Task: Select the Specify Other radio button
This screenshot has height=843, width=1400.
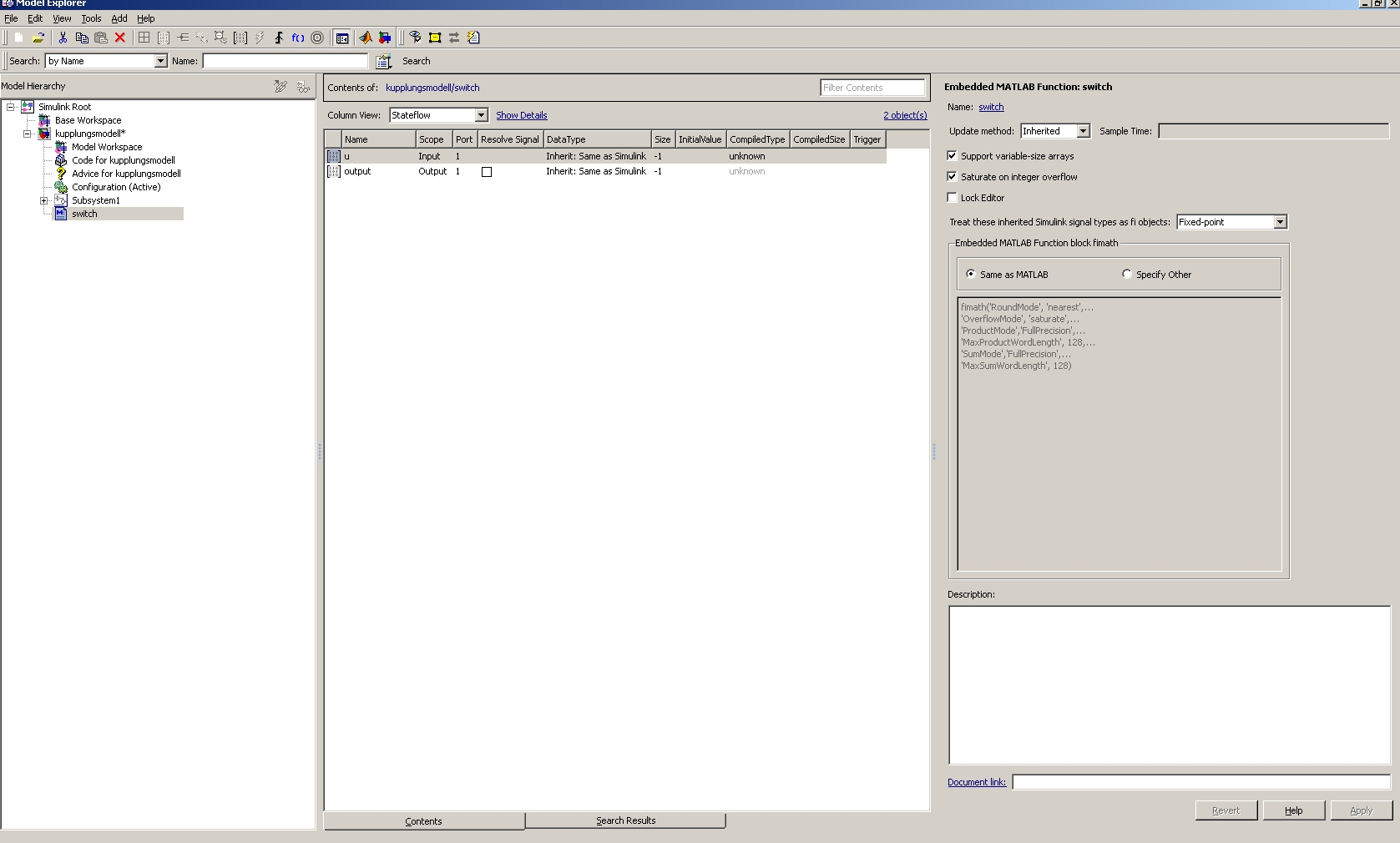Action: click(x=1127, y=275)
